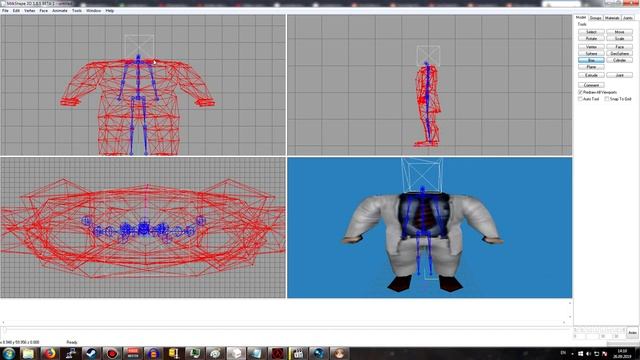
Task: Click the blue-yellow round taskbar icon
Action: point(153,353)
